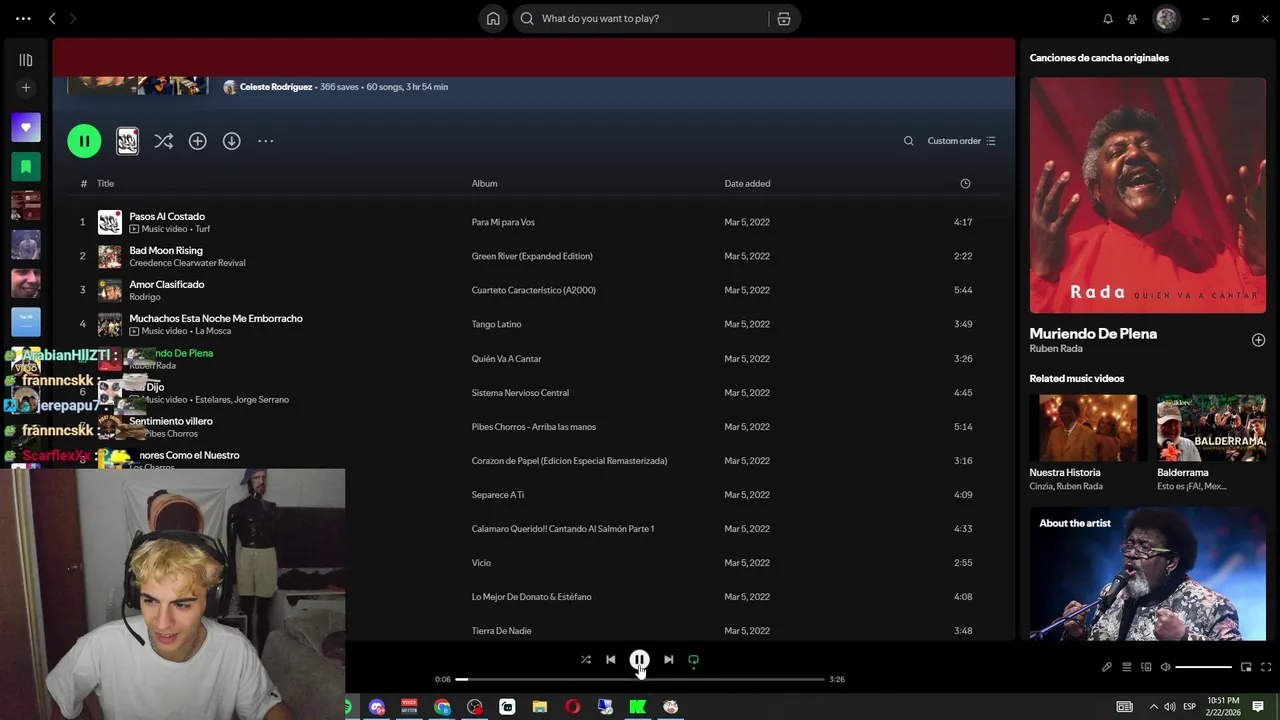1280x720 pixels.
Task: Open the queue icon
Action: 1126,667
